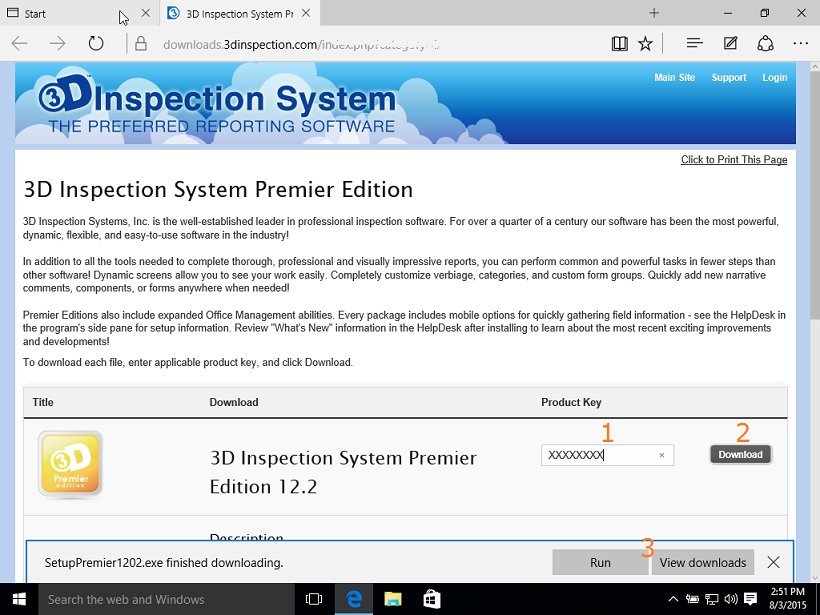Open a new tab with plus icon
Image resolution: width=820 pixels, height=615 pixels.
pos(654,13)
